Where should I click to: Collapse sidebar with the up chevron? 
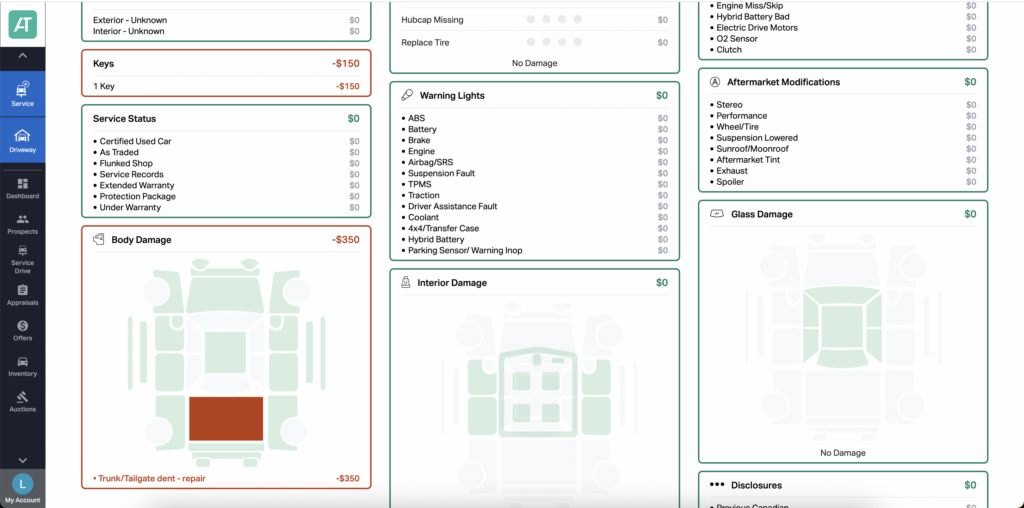(x=22, y=56)
